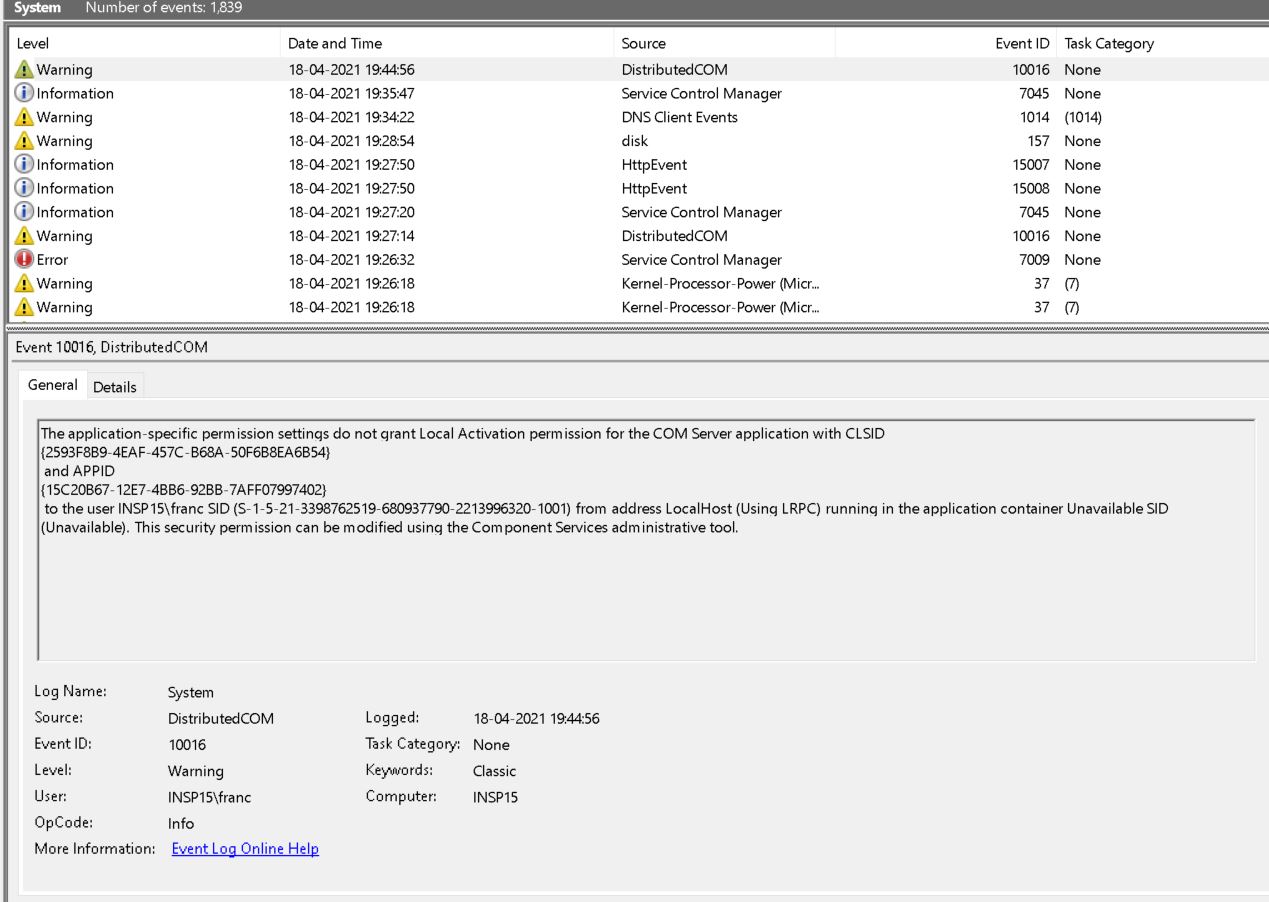Click the 18-04-2021 19:27:14 date cell
Viewport: 1269px width, 902px height.
point(350,236)
